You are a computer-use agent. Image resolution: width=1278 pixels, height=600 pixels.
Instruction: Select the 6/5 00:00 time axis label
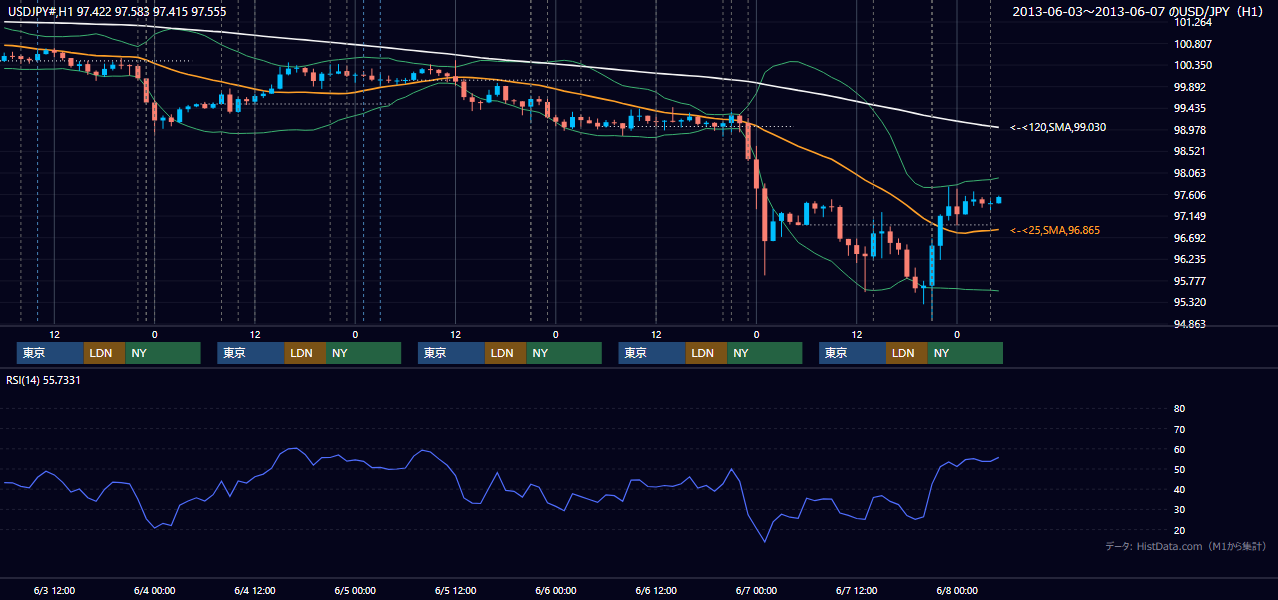tap(355, 590)
